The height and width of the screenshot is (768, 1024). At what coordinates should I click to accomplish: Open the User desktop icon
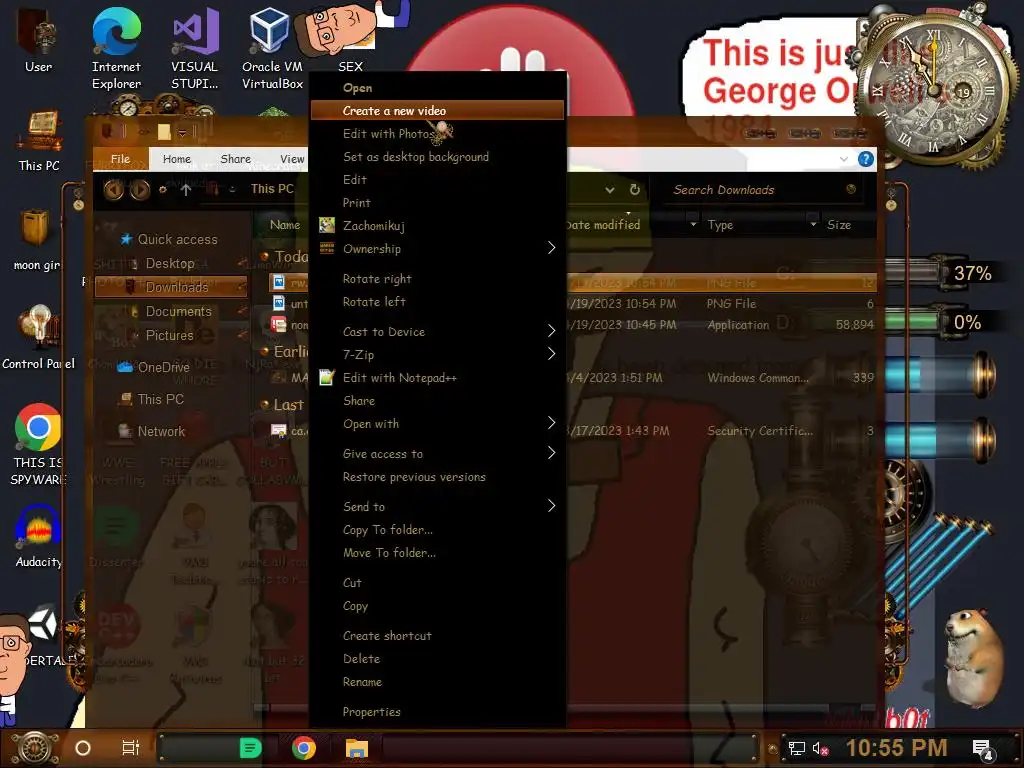38,39
